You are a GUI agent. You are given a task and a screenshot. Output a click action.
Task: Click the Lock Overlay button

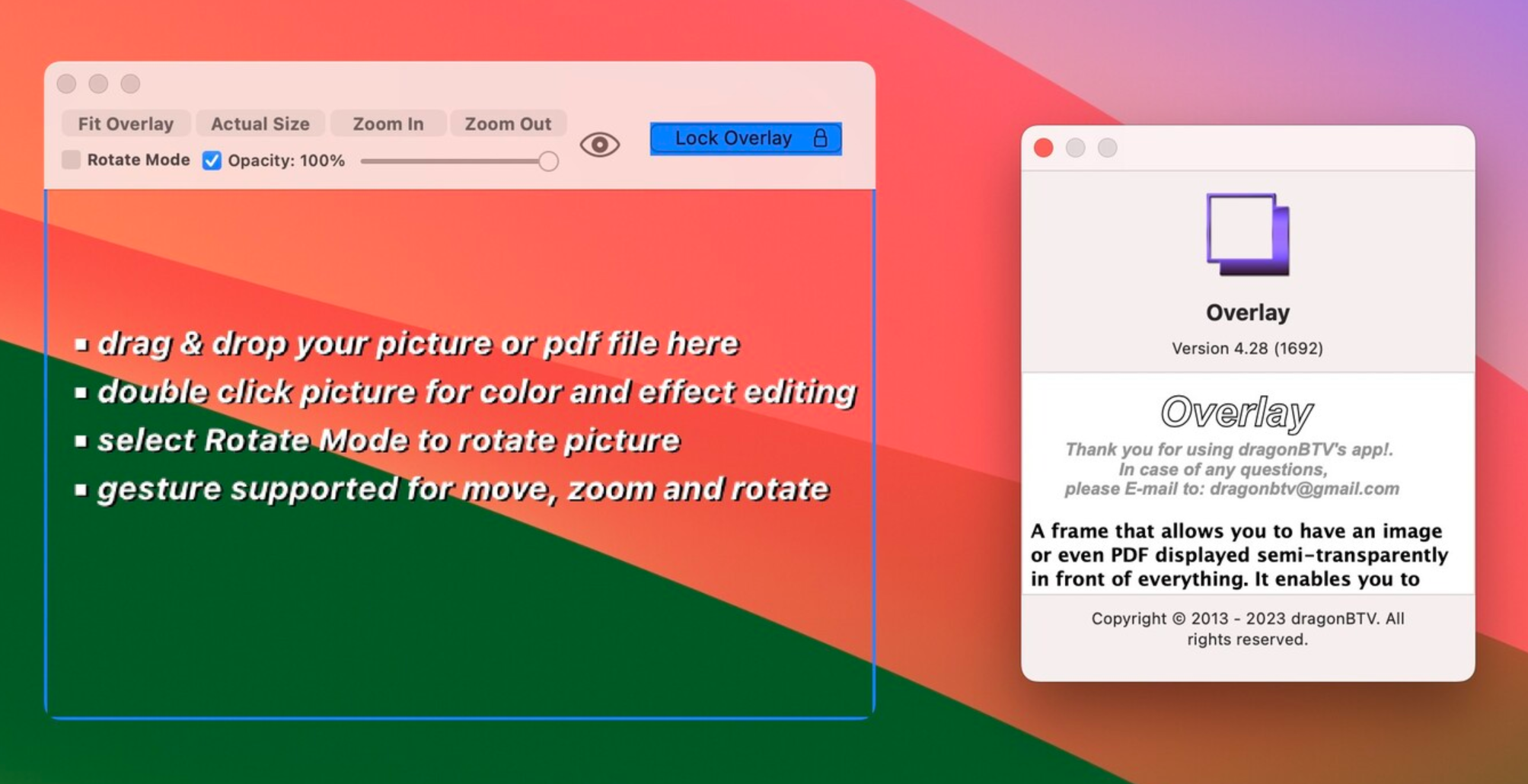(745, 139)
